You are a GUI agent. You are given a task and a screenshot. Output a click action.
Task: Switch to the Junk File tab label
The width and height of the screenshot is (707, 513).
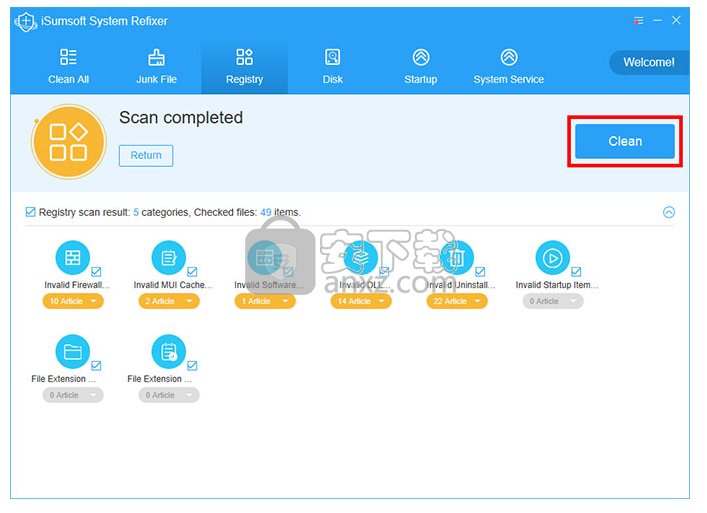[156, 79]
